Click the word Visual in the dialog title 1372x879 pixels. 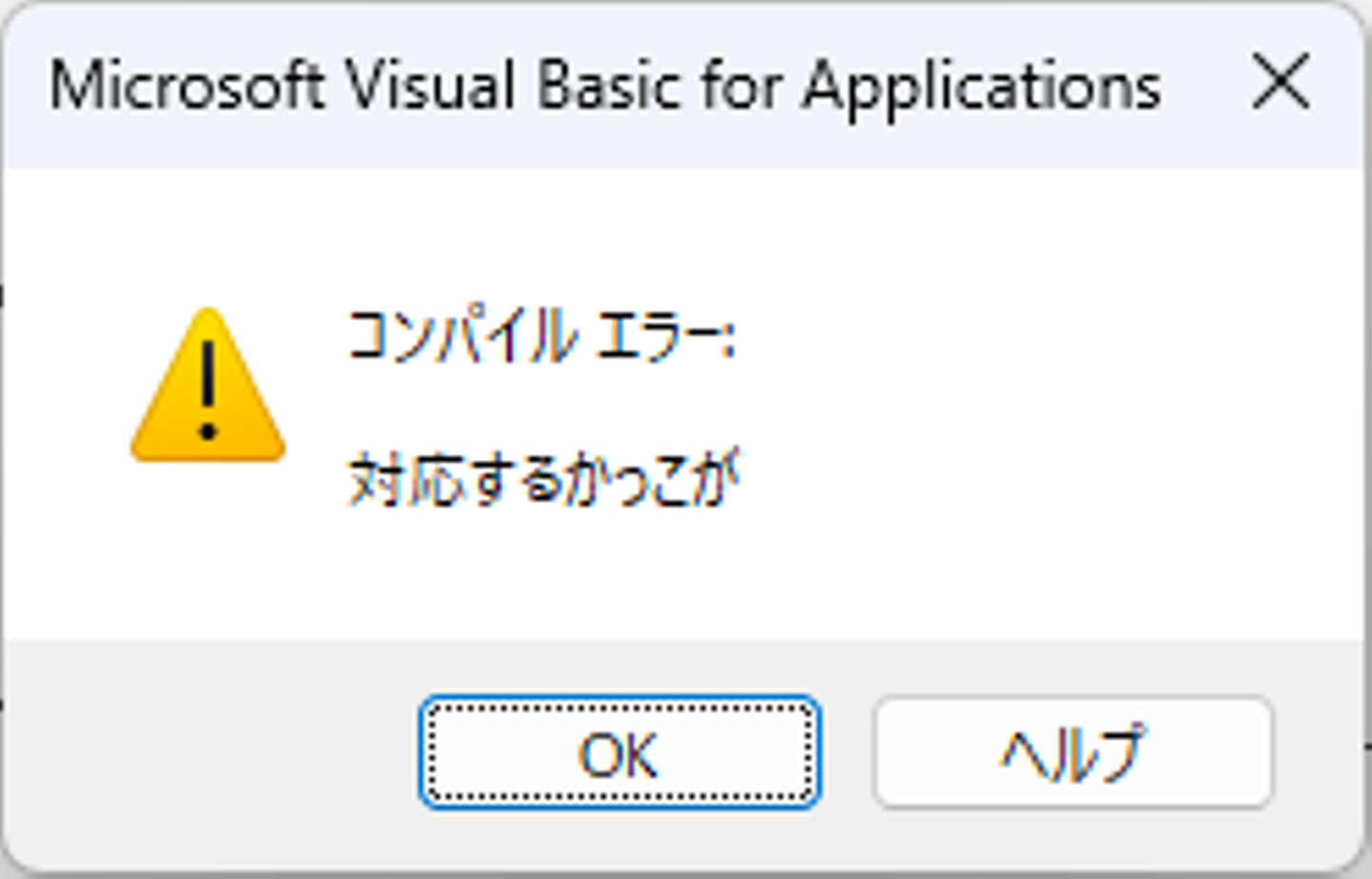(x=431, y=86)
